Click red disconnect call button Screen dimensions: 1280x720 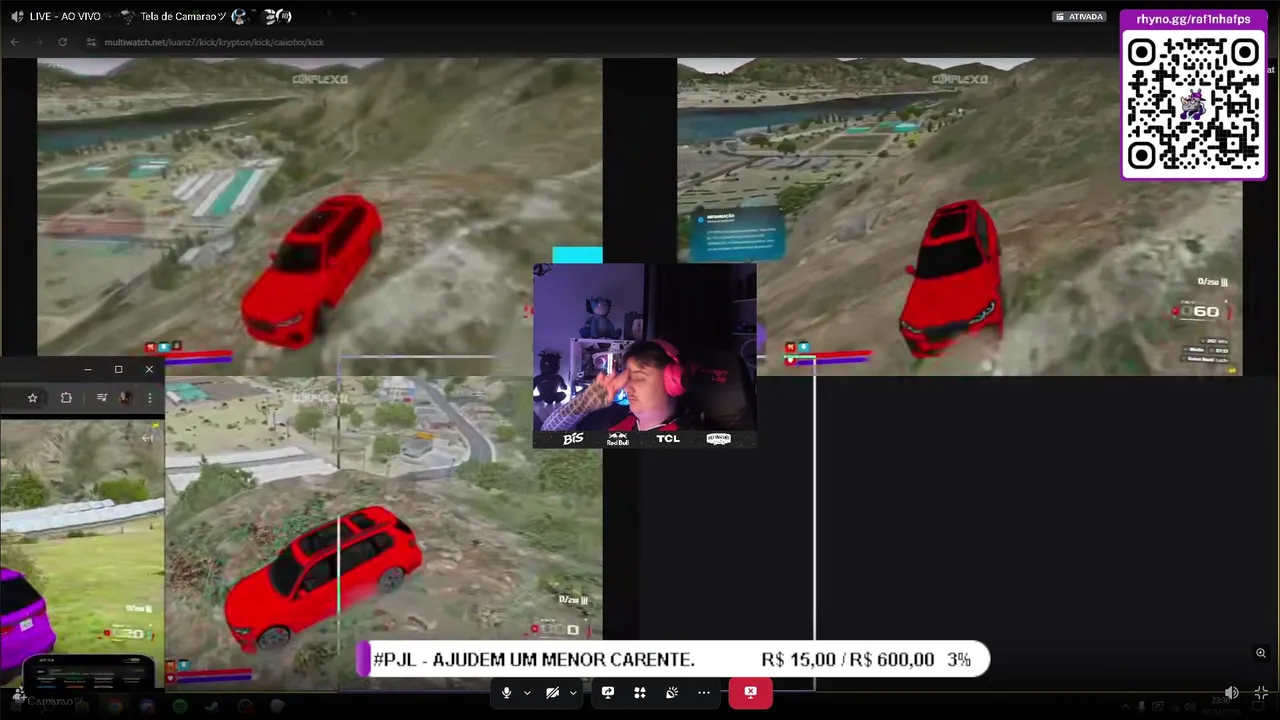750,692
